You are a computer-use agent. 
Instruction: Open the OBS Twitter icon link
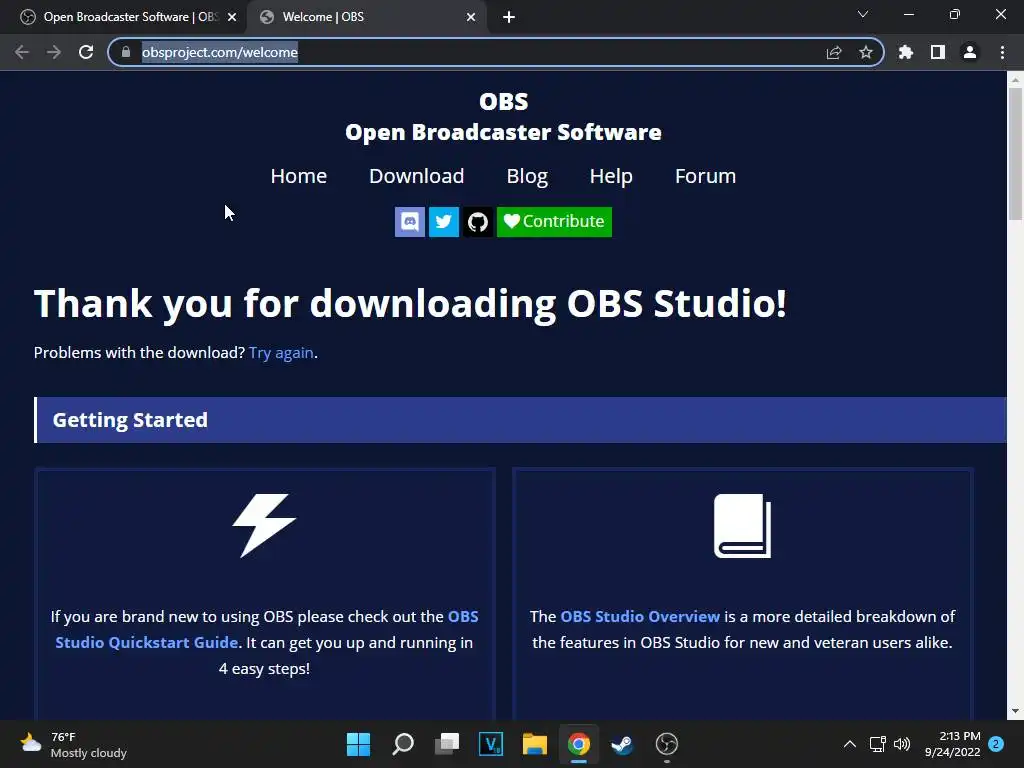point(443,222)
